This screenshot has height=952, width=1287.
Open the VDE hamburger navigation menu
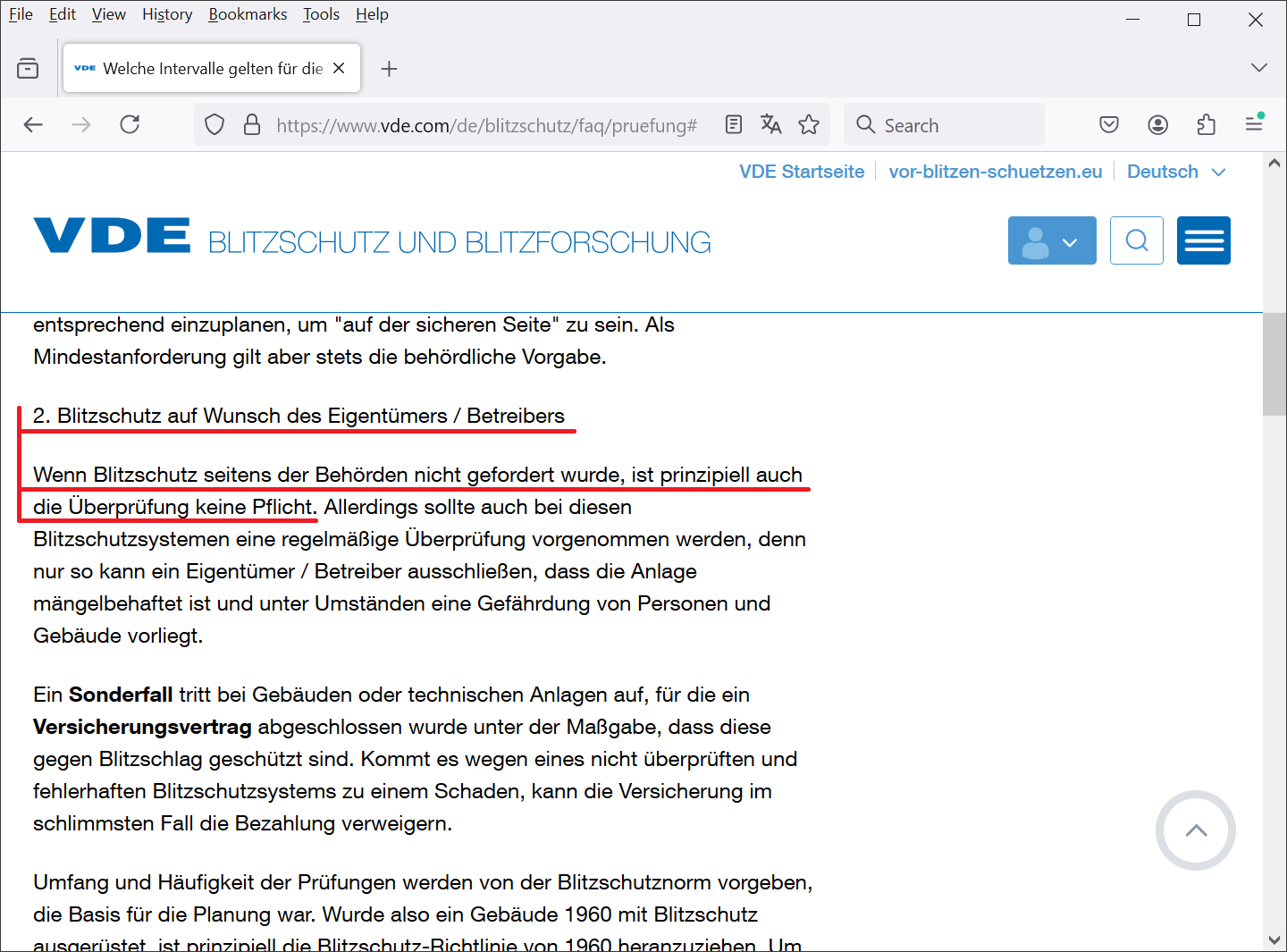[x=1203, y=240]
